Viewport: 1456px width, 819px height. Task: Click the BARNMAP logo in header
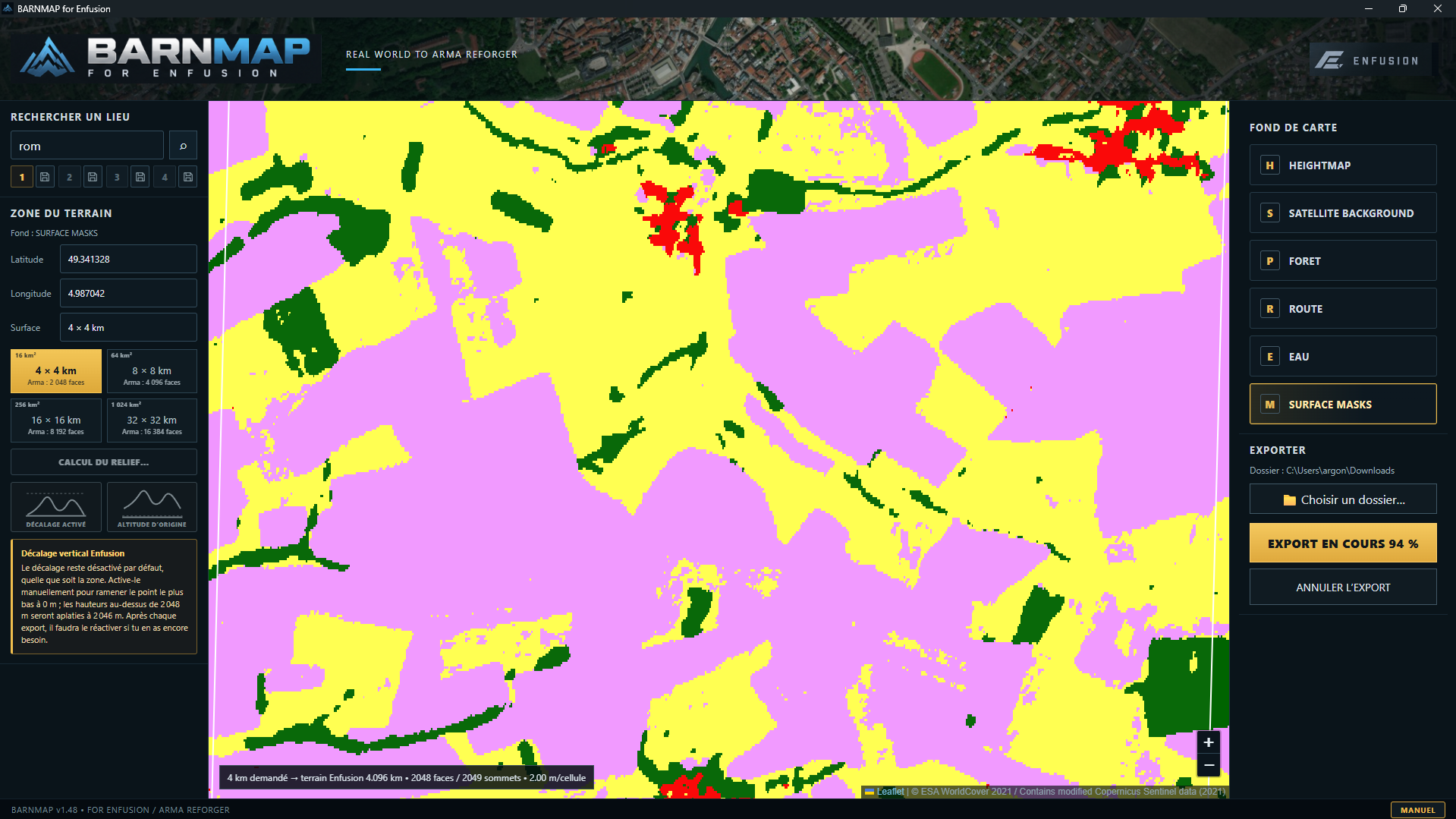[x=165, y=57]
